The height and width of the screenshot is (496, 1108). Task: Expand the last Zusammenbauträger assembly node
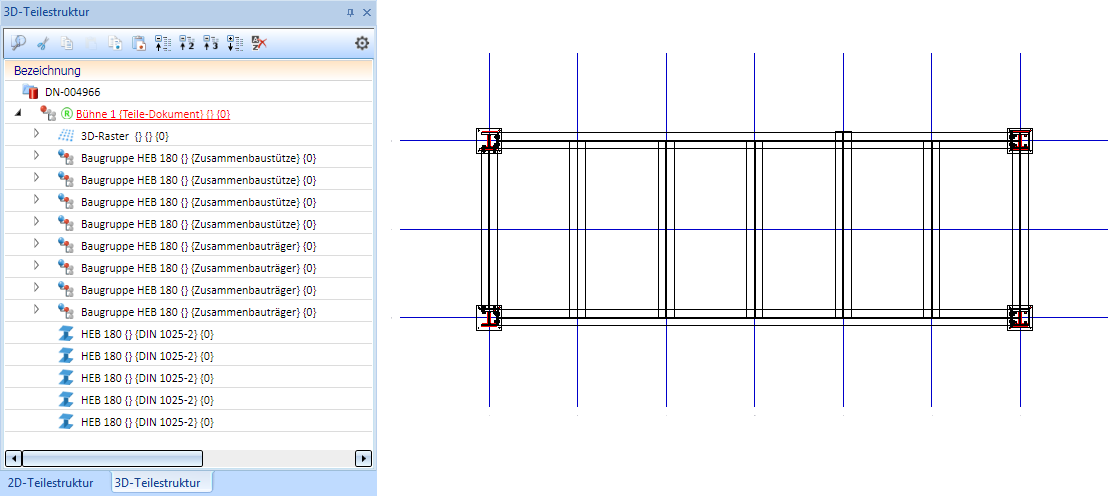[37, 310]
